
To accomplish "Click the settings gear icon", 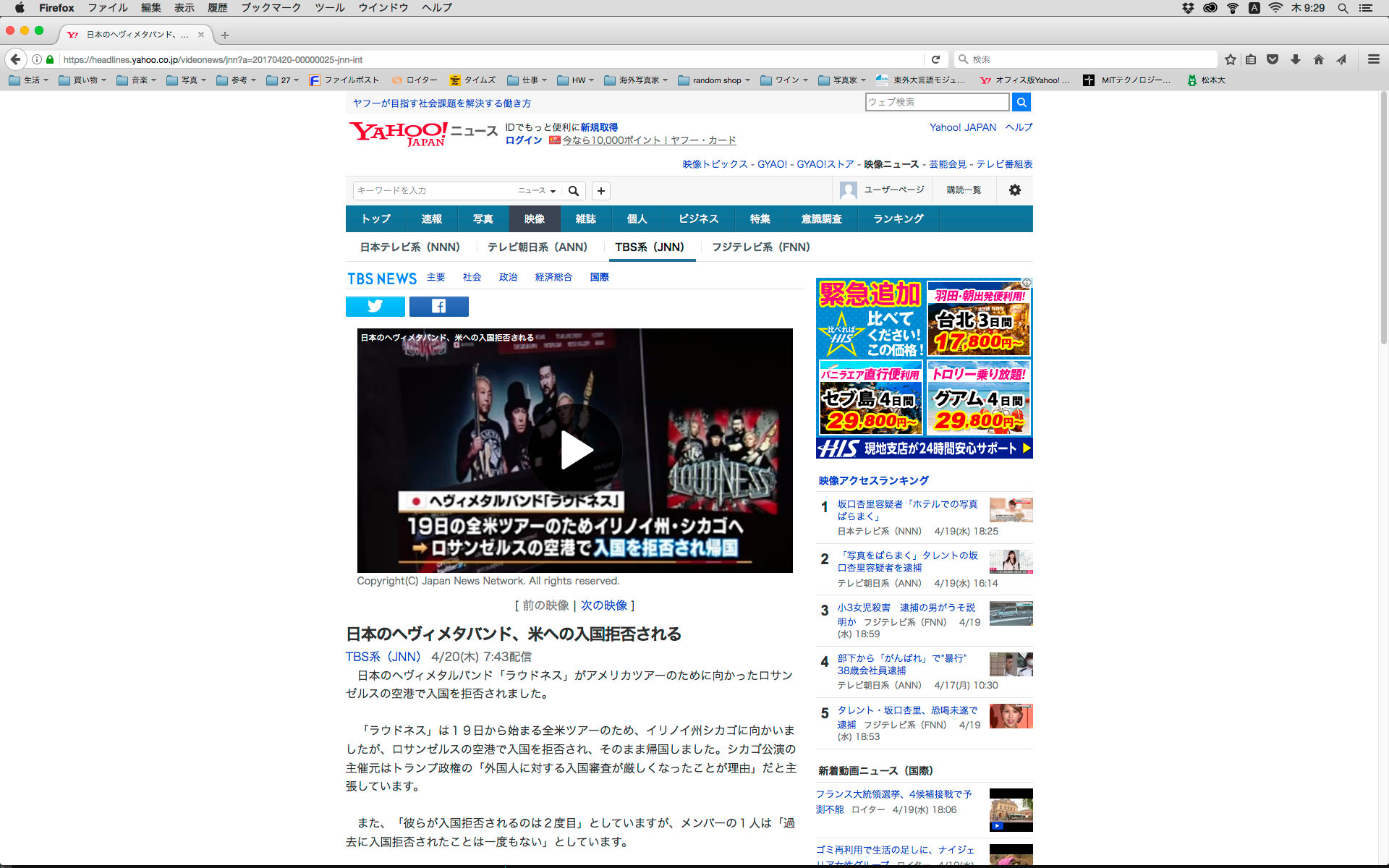I will (x=1014, y=190).
